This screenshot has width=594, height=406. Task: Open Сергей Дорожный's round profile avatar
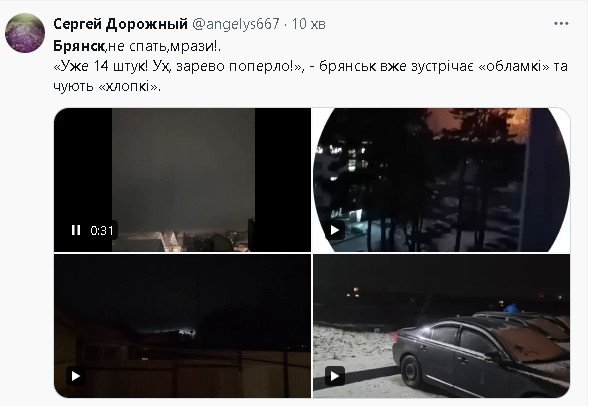click(25, 33)
